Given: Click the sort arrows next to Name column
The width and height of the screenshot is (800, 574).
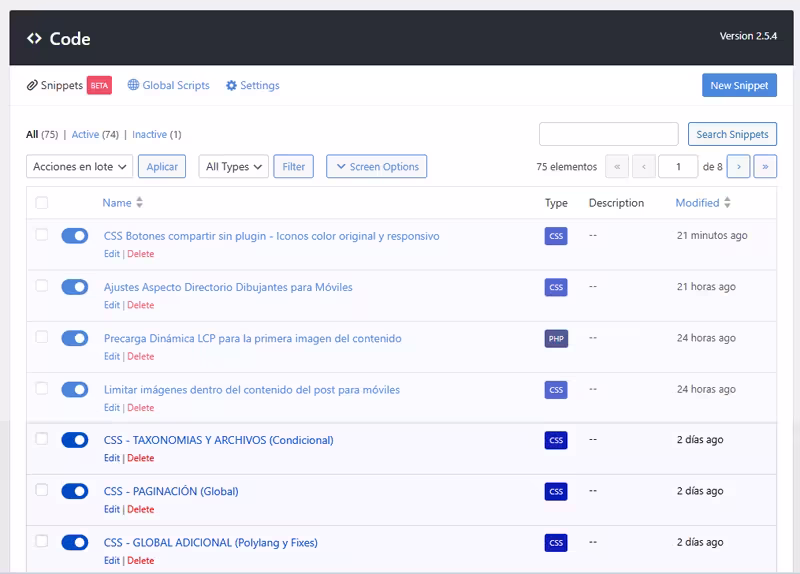Looking at the screenshot, I should point(139,203).
